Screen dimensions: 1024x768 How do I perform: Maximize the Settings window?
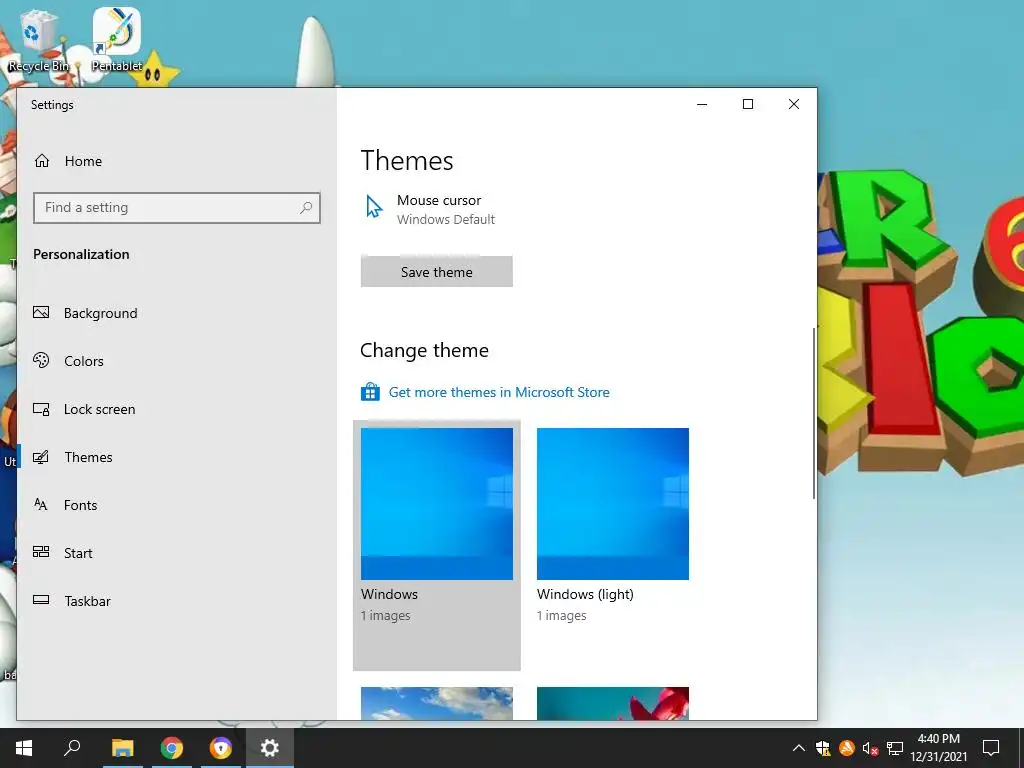click(748, 104)
